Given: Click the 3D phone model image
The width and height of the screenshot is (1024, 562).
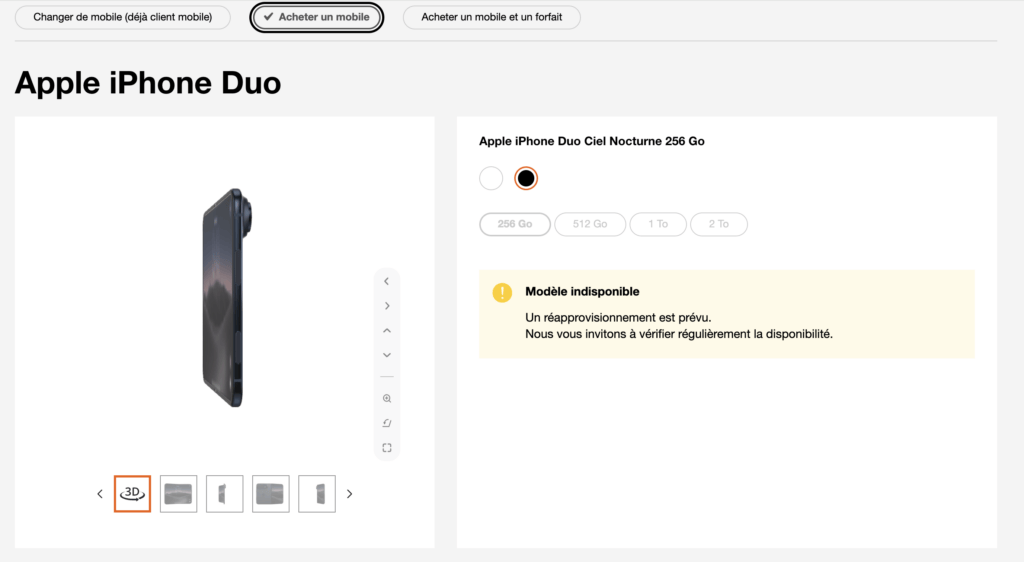Looking at the screenshot, I should 227,298.
